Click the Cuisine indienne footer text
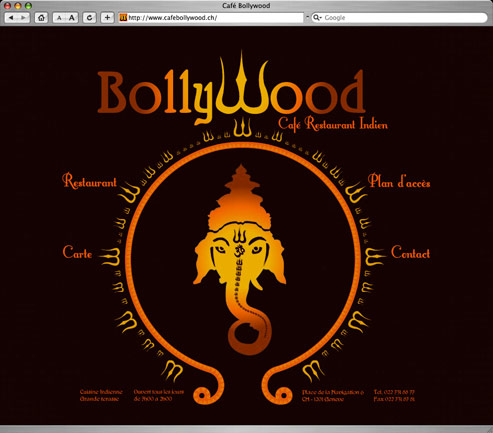 pos(101,392)
